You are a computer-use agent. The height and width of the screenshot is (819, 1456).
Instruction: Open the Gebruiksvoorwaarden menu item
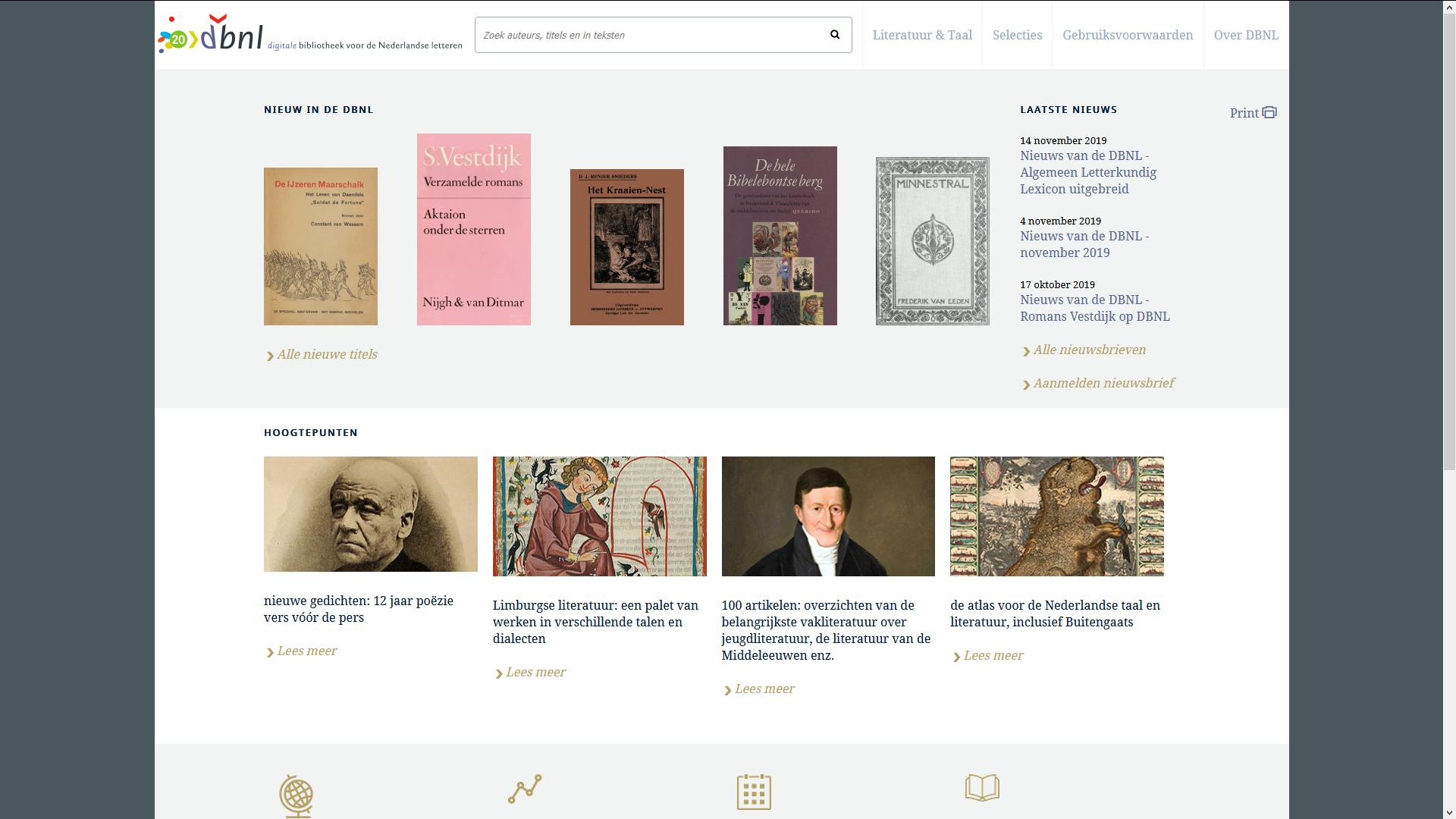coord(1128,35)
